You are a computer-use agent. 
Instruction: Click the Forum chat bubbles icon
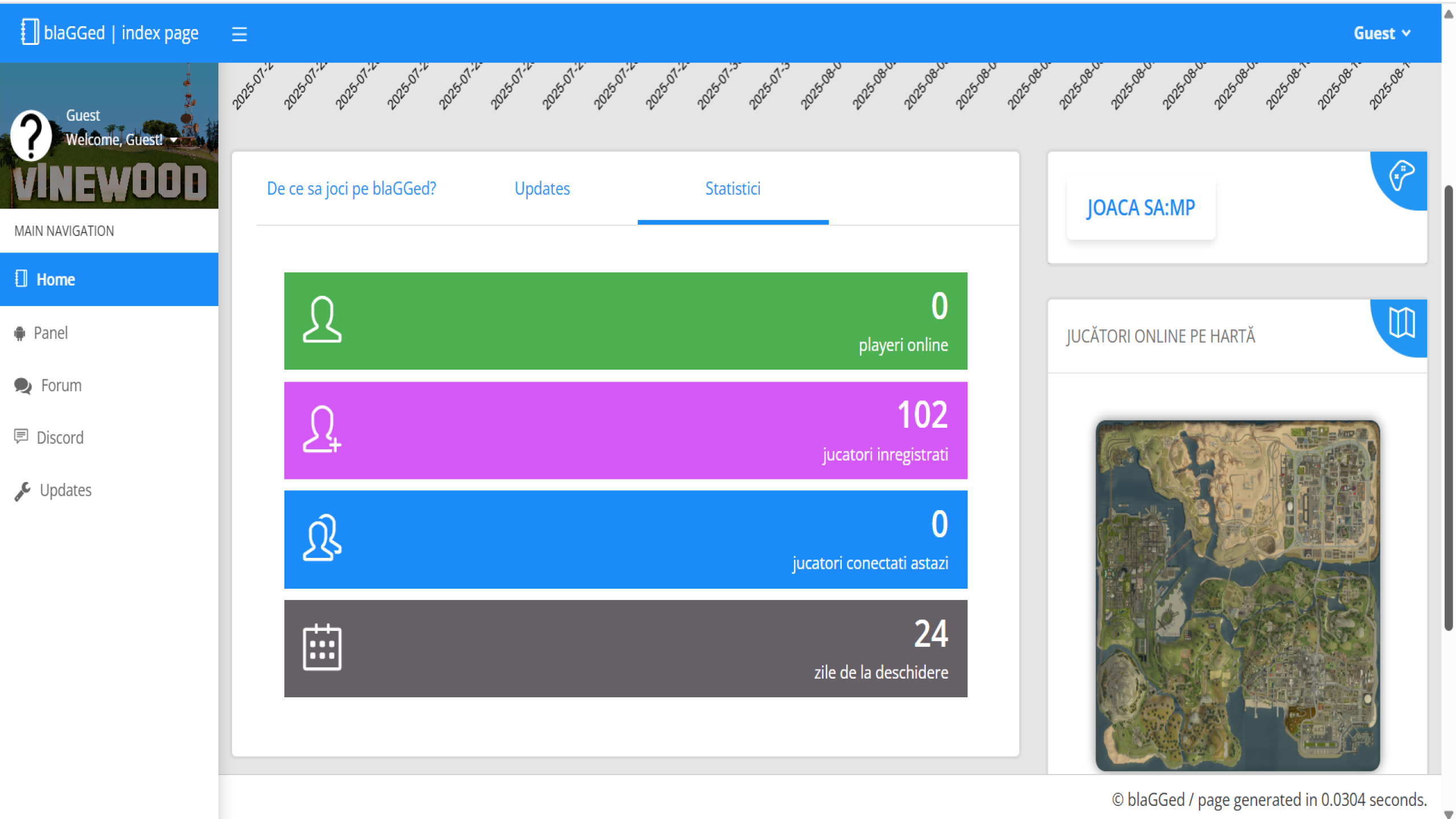click(23, 386)
